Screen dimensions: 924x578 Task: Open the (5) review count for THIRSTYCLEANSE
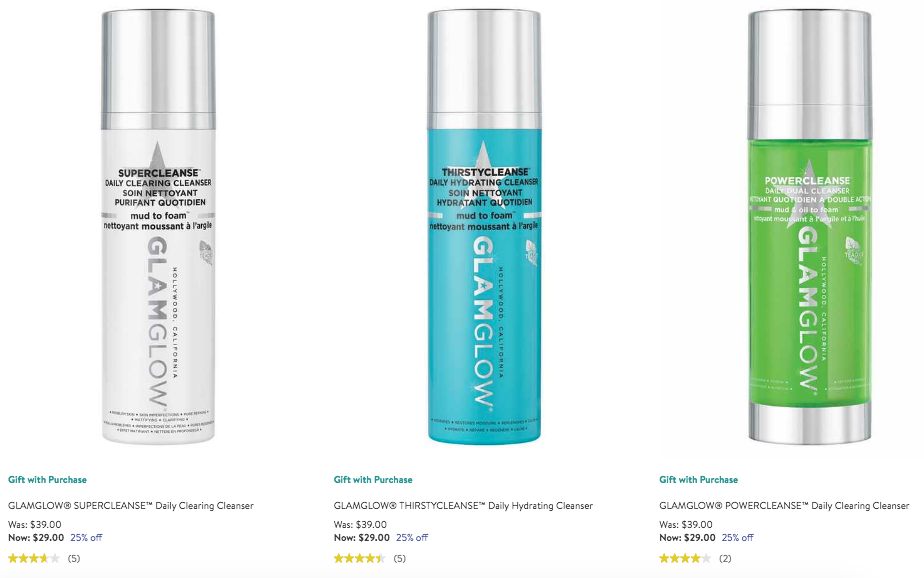click(x=400, y=559)
